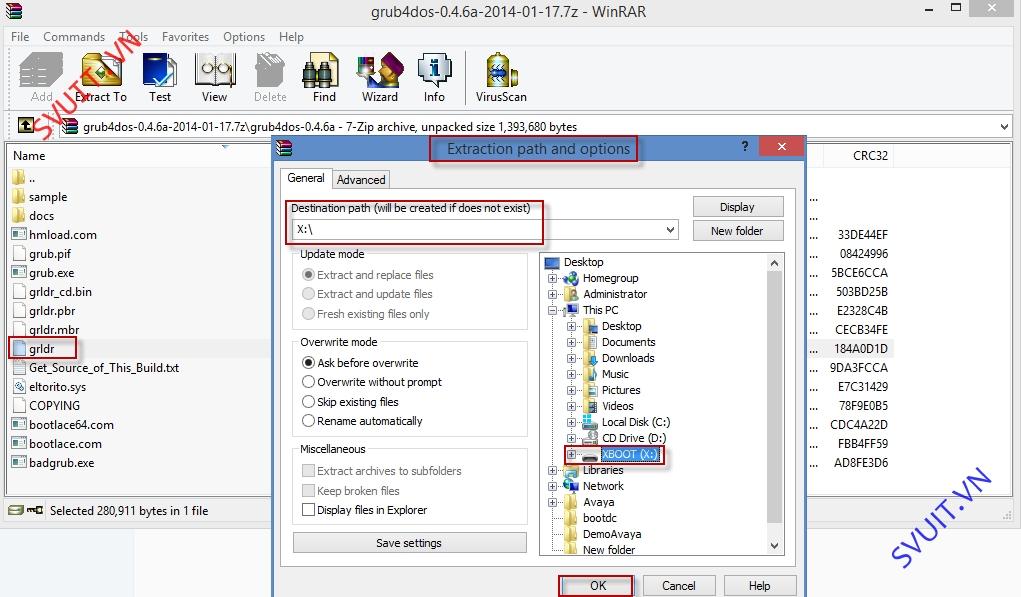
Task: Click the folder tree scrollbar down arrow
Action: tap(774, 546)
